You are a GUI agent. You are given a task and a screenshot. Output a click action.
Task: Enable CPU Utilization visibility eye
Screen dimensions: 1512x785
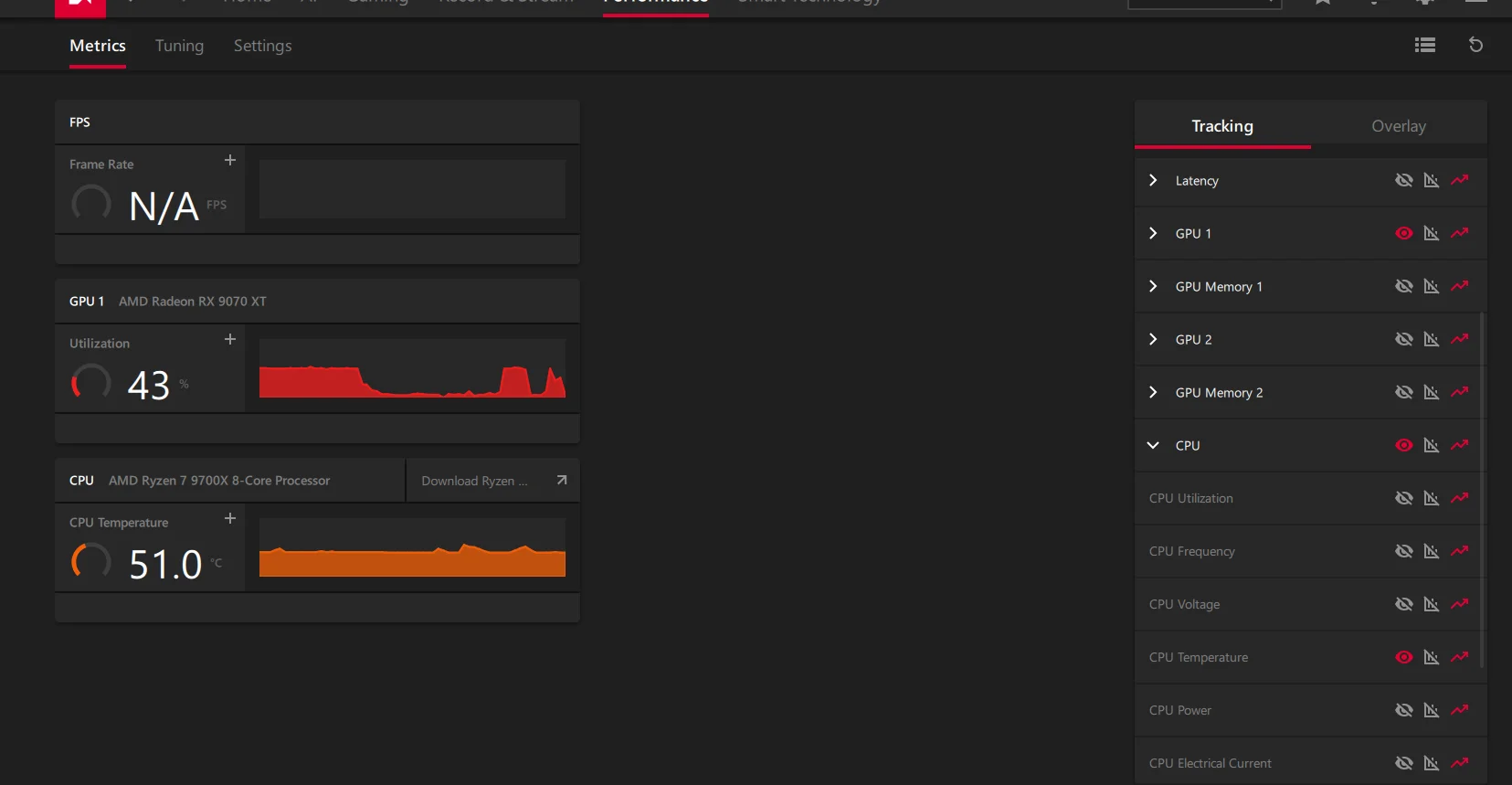[1404, 498]
